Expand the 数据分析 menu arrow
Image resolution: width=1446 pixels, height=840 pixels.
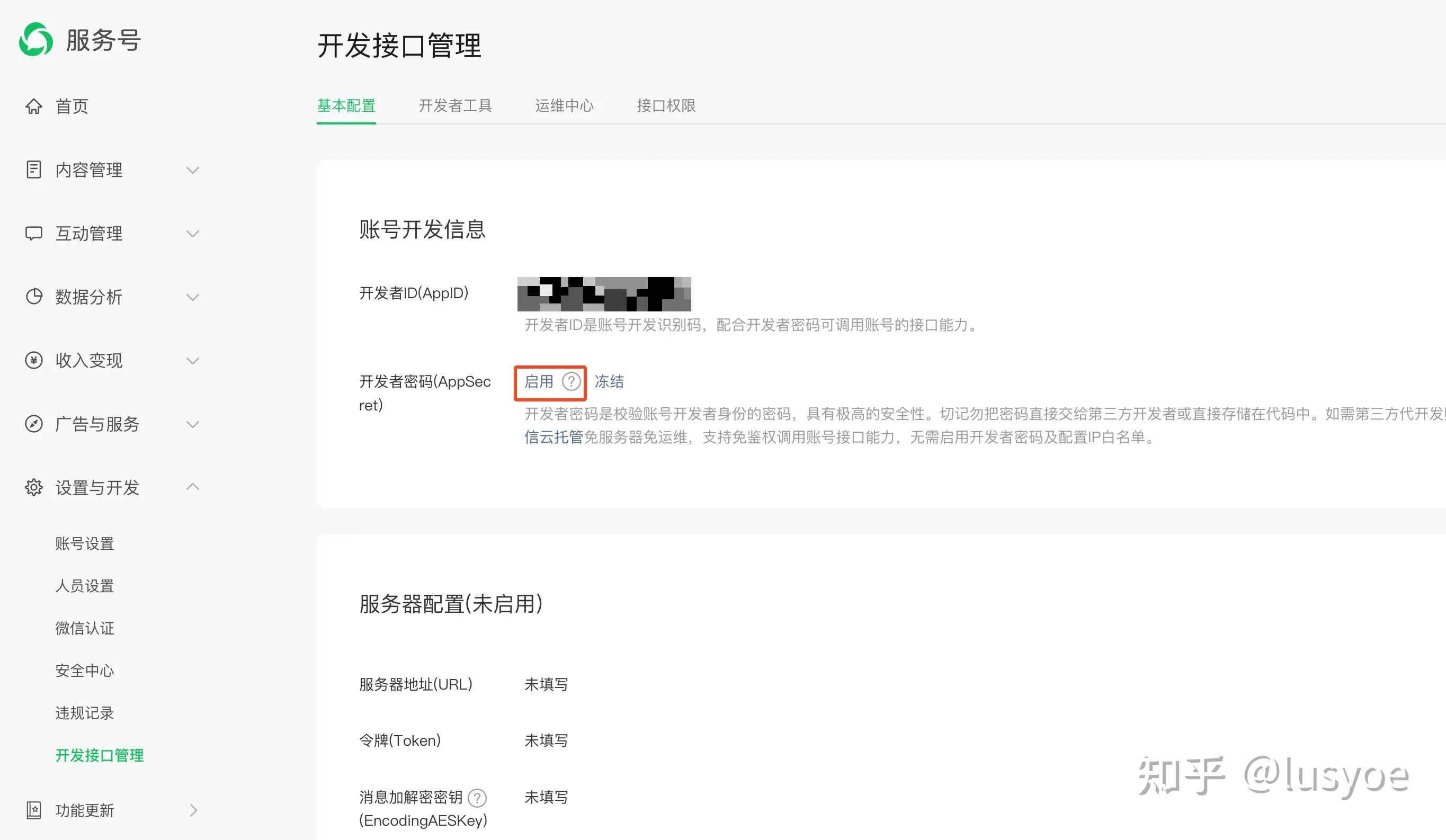(x=193, y=297)
